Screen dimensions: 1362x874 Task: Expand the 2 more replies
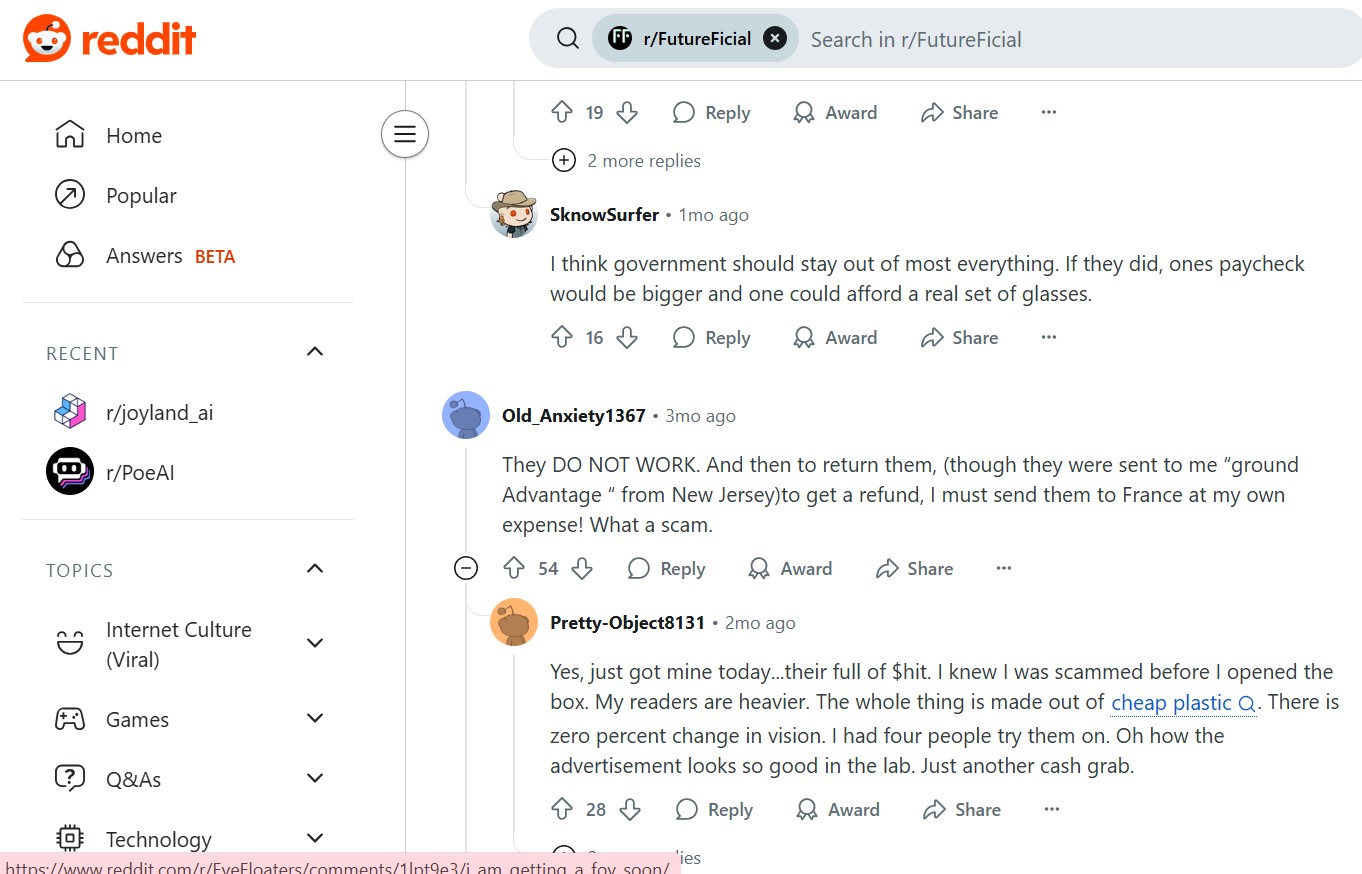point(564,160)
